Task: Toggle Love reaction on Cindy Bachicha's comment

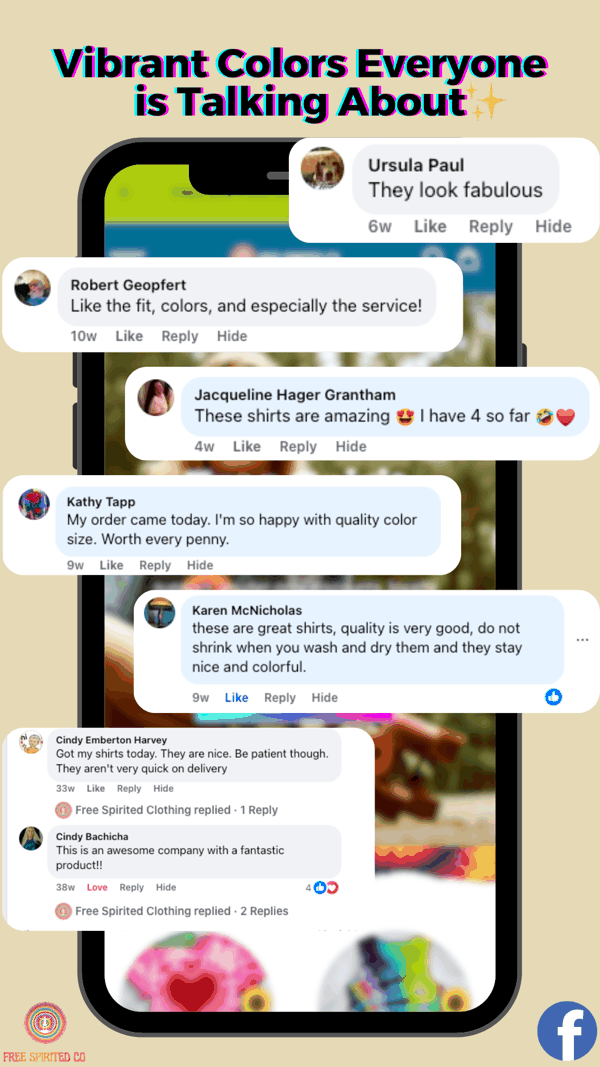Action: point(97,887)
